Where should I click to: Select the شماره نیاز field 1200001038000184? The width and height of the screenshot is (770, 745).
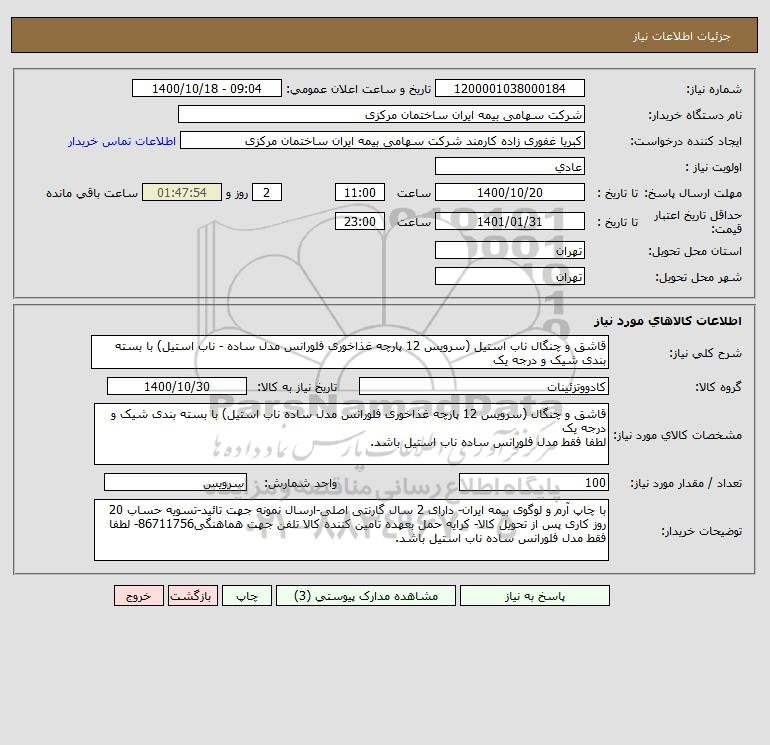(x=510, y=88)
